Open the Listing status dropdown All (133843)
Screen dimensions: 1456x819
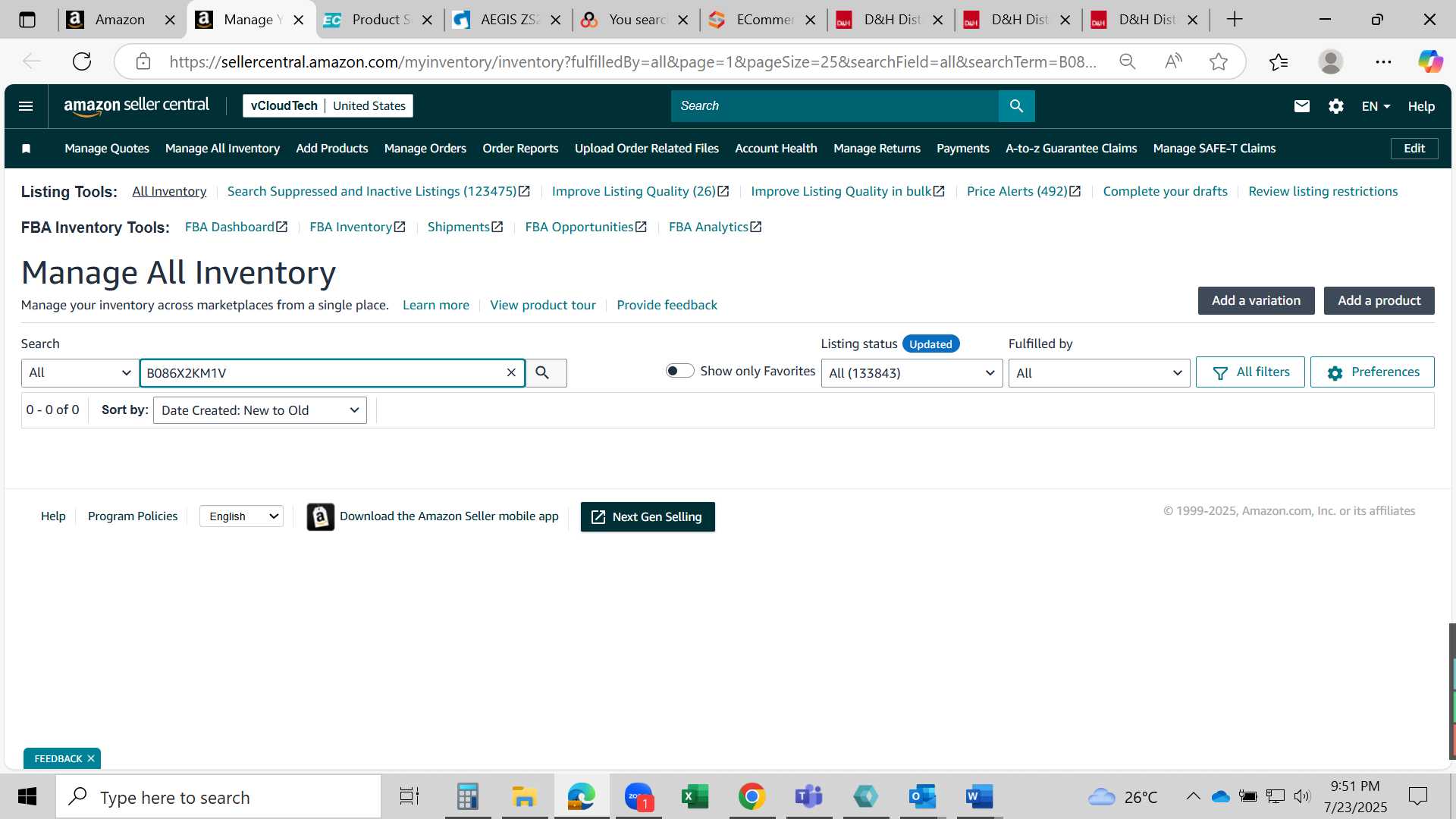click(x=912, y=373)
